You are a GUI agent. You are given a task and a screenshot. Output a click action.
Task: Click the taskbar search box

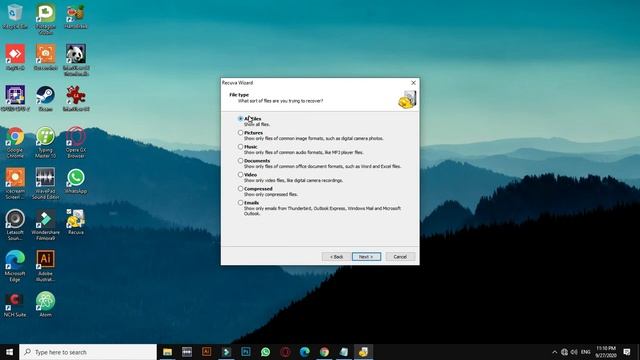[x=88, y=352]
